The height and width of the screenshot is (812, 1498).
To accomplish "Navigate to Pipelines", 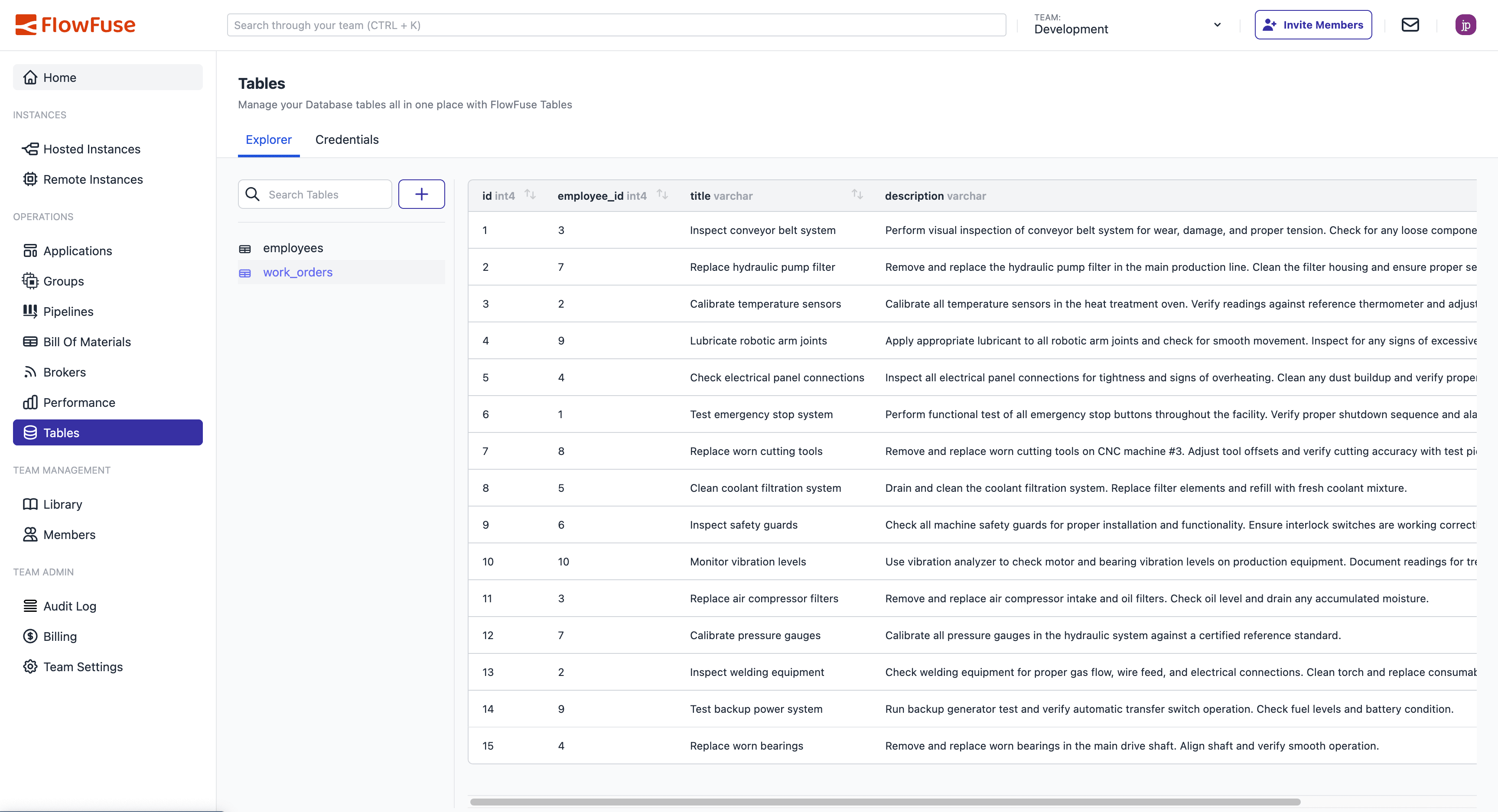I will click(68, 311).
